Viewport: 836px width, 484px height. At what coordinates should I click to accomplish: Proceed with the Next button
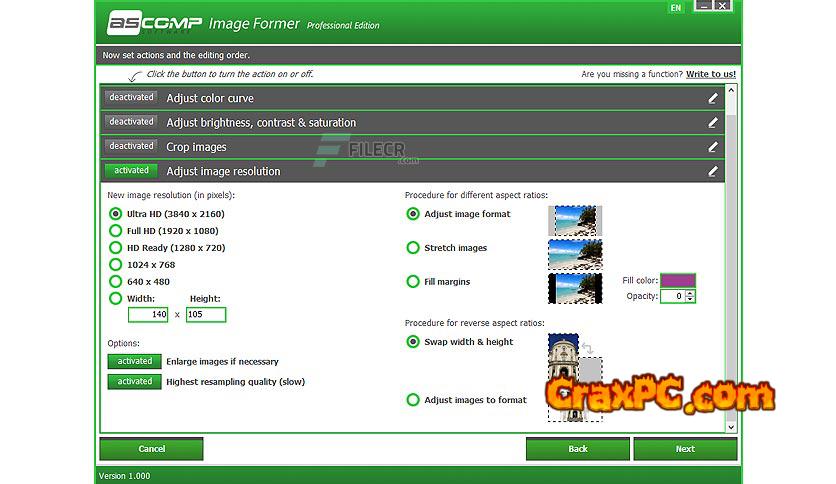pyautogui.click(x=685, y=449)
